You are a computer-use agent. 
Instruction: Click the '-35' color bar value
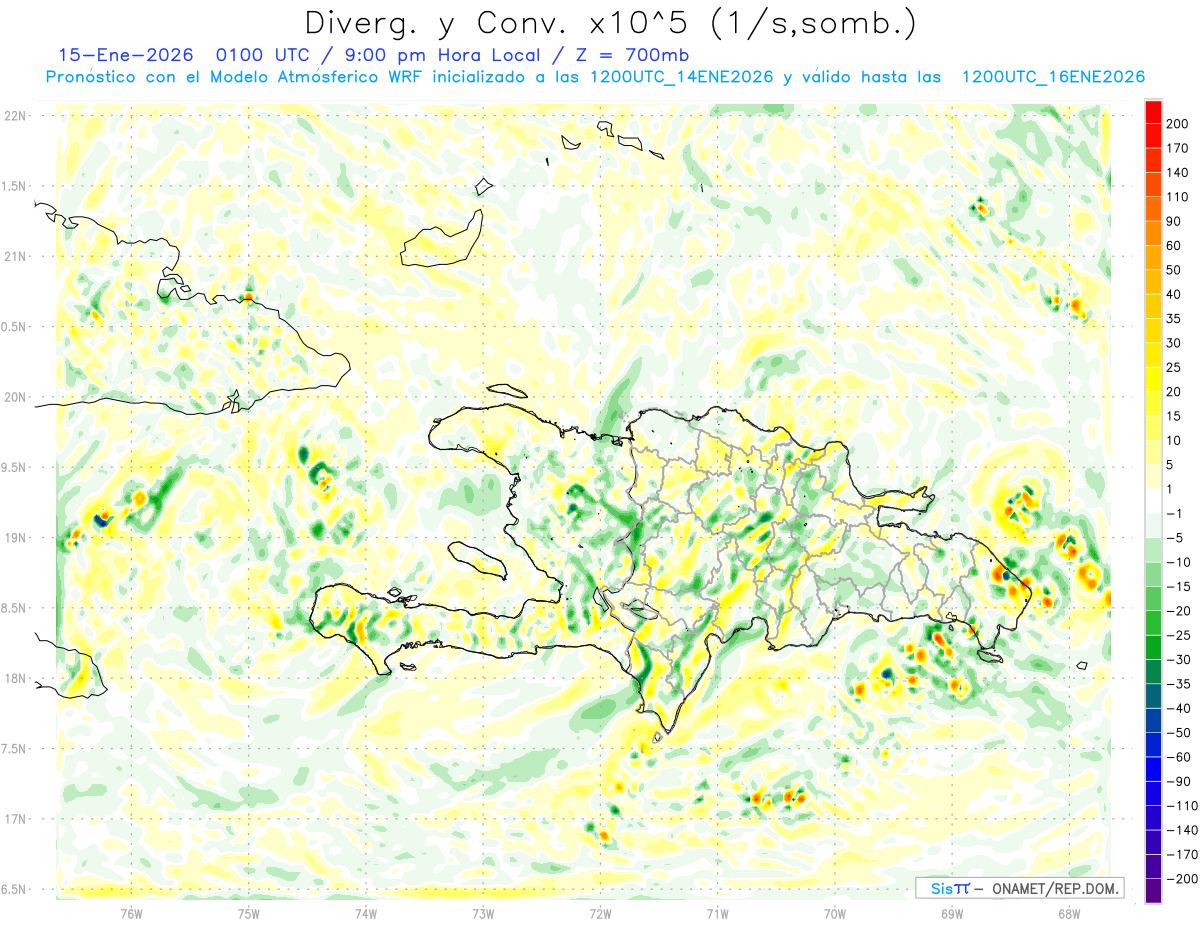(x=1179, y=684)
